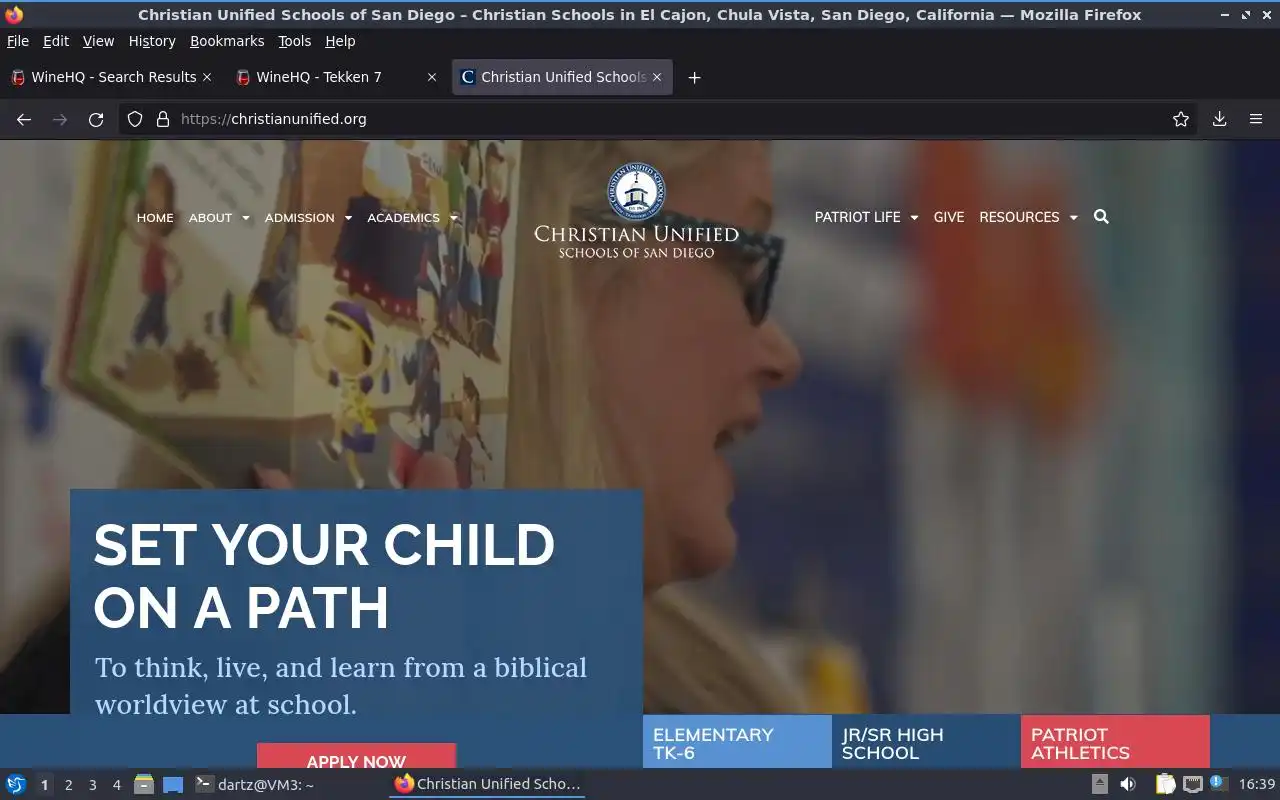Viewport: 1280px width, 800px height.
Task: Show site security info via padlock icon
Action: pyautogui.click(x=163, y=119)
